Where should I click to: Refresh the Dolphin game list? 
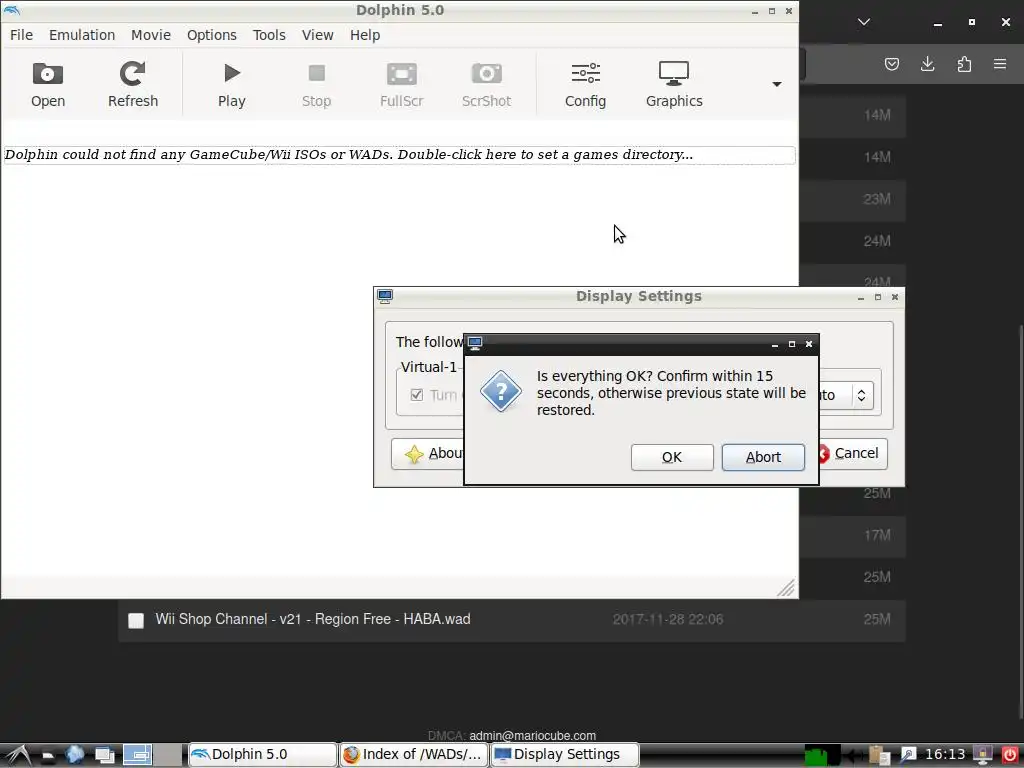[133, 84]
